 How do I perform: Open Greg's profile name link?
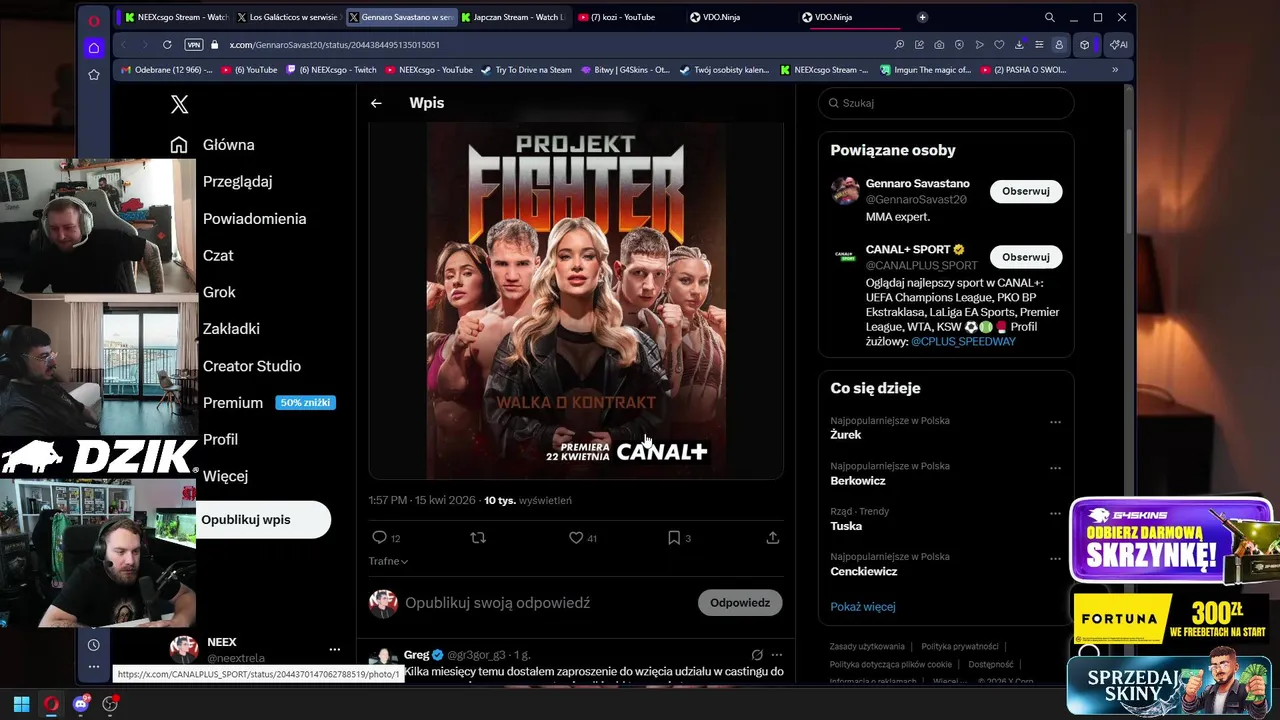tap(416, 655)
